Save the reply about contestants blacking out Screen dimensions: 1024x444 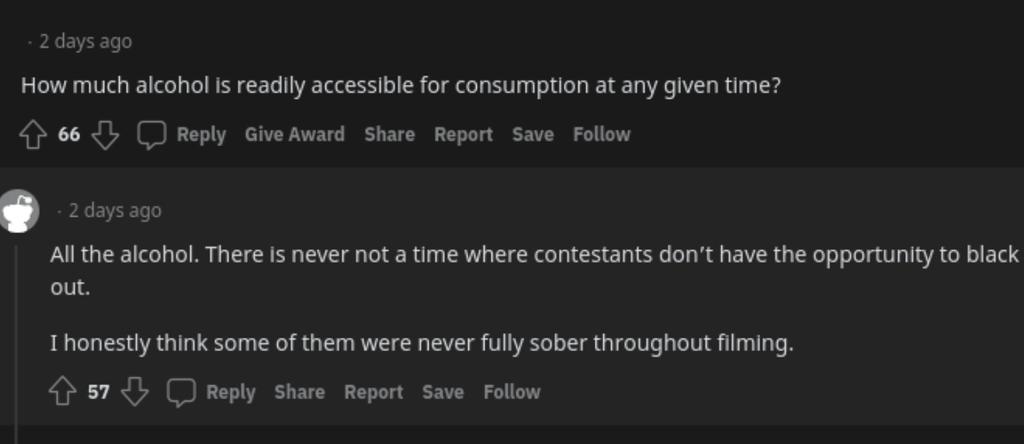click(x=442, y=392)
